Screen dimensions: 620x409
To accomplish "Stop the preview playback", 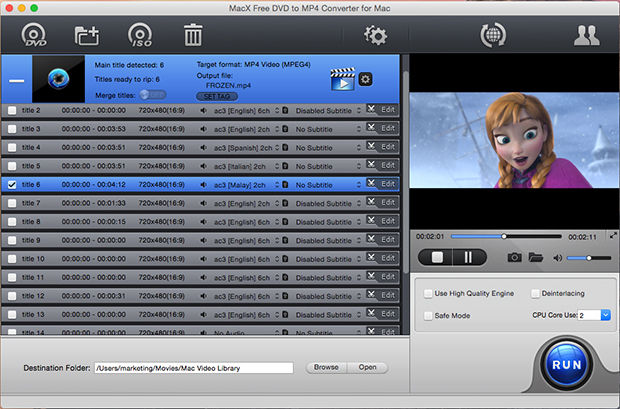I will [437, 258].
